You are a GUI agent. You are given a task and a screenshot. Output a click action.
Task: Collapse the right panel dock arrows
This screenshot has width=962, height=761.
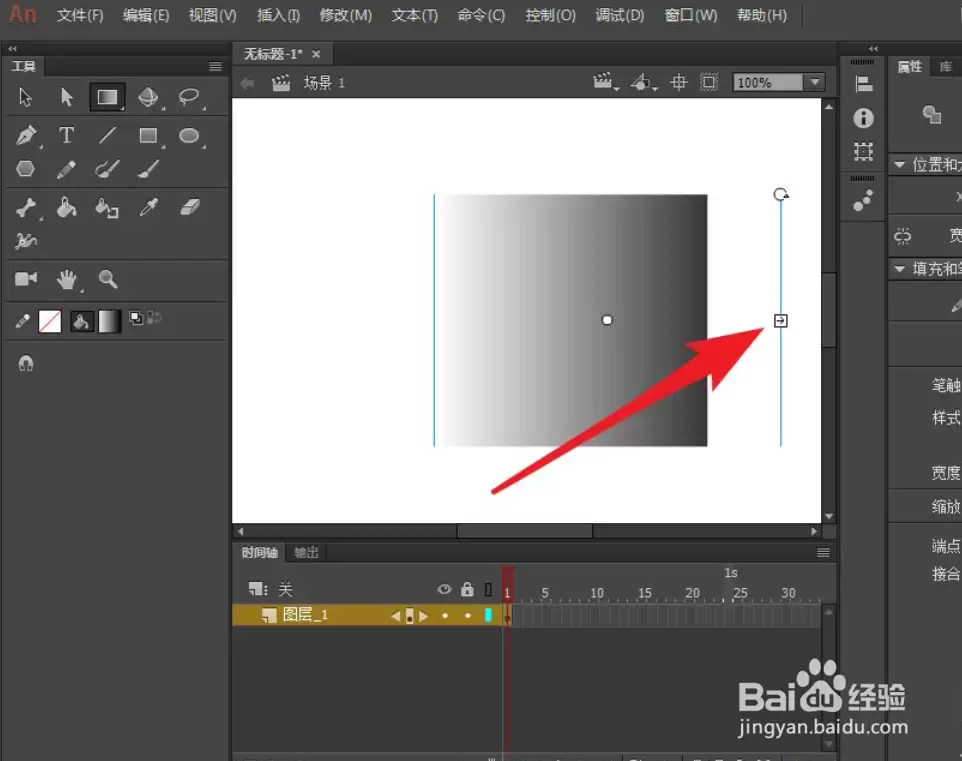(x=874, y=48)
